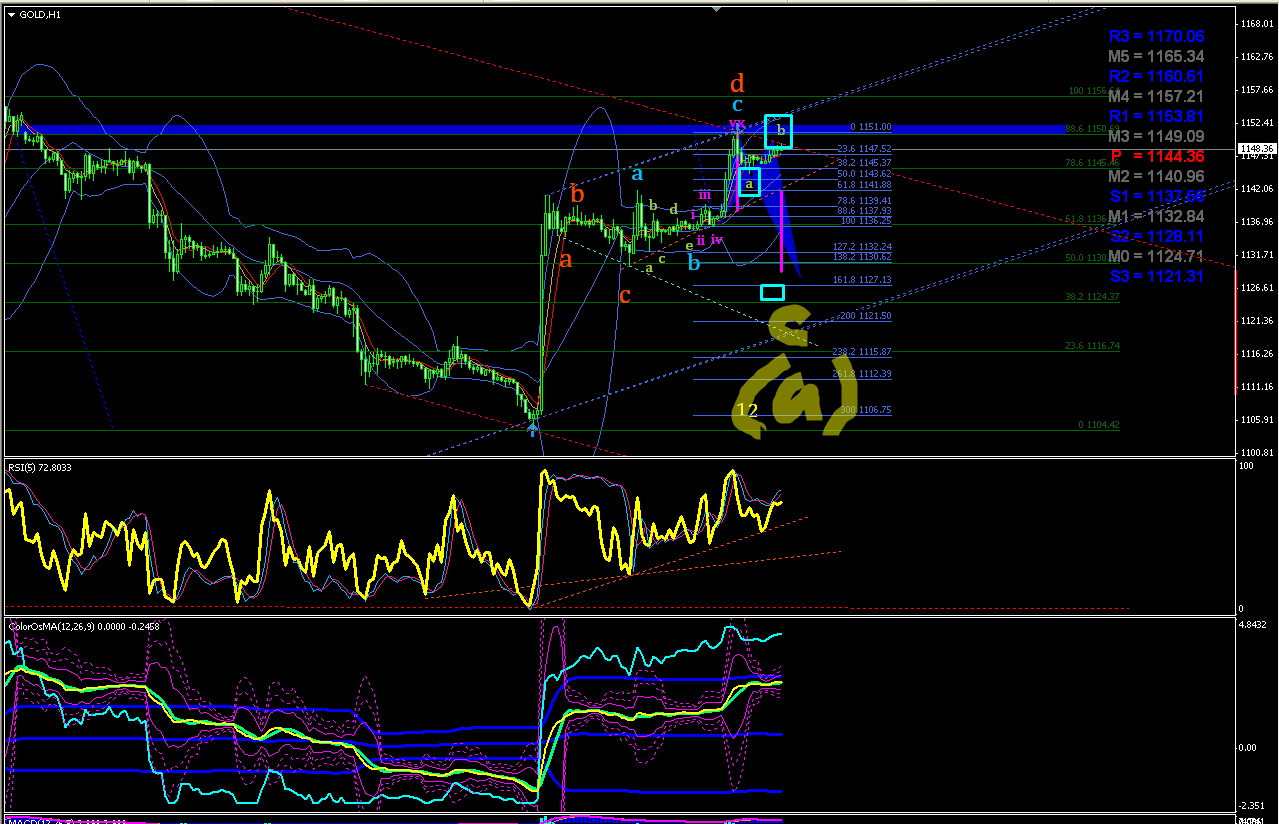Screen dimensions: 1279x824
Task: Click the 4.8432 value on ColorOsMA scale
Action: tap(1254, 624)
